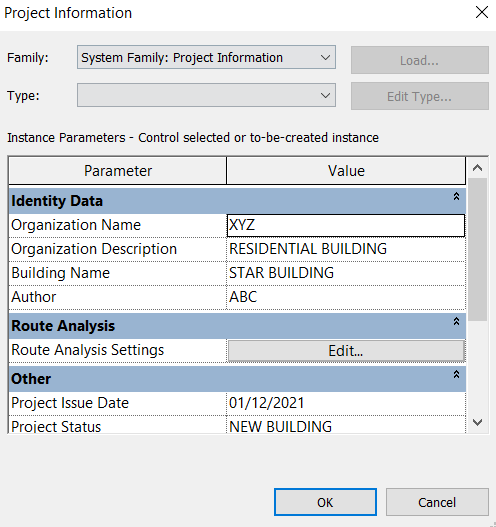Click the Organization Name value field
Screen dimensions: 496x527
coord(346,225)
